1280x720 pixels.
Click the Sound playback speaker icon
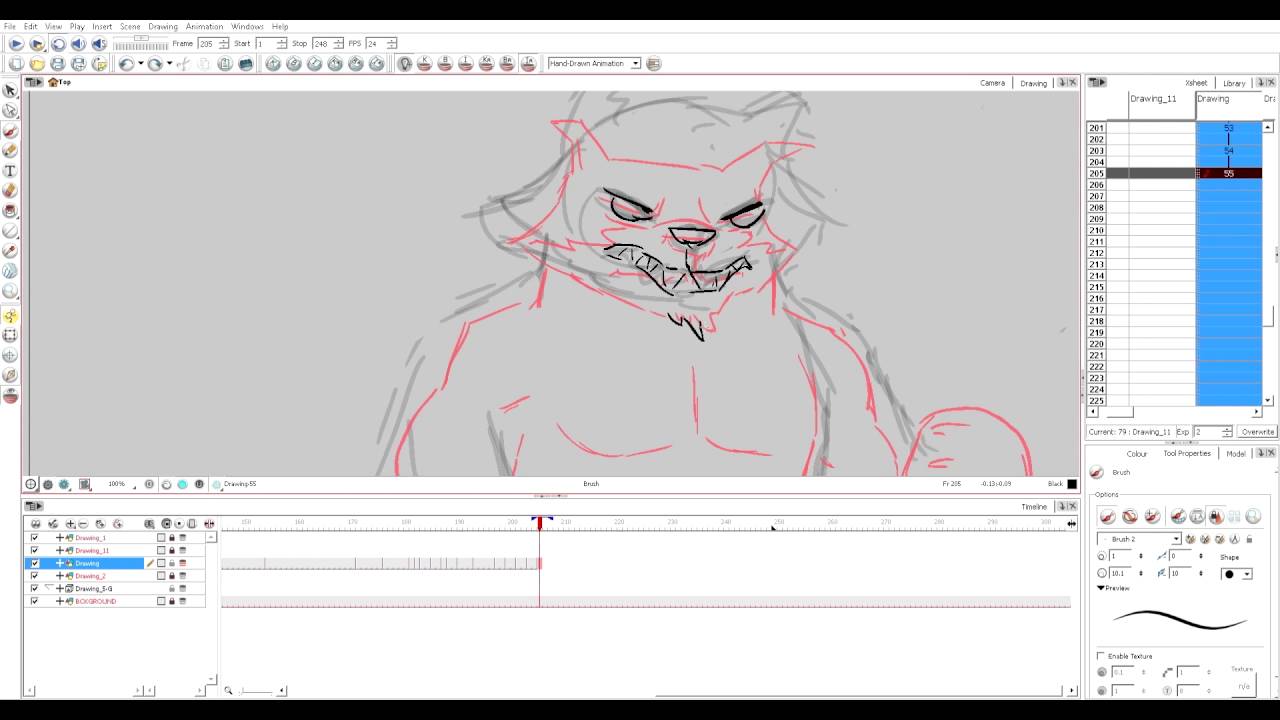[x=79, y=44]
